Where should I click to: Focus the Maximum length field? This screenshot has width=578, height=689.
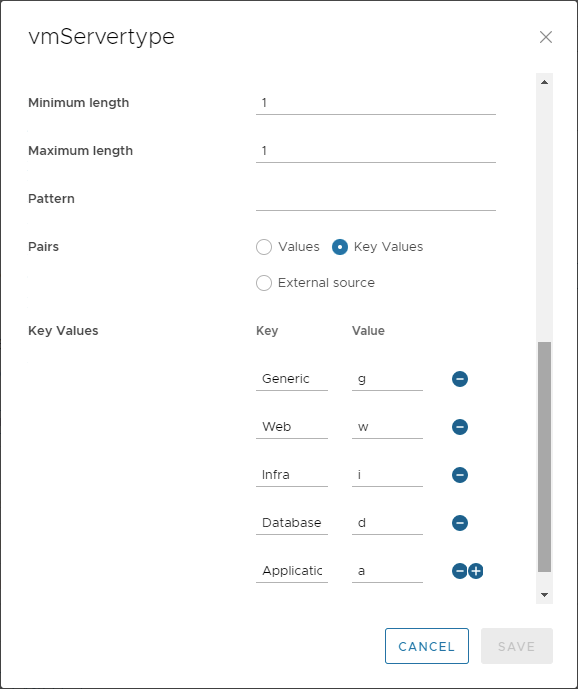click(x=376, y=151)
